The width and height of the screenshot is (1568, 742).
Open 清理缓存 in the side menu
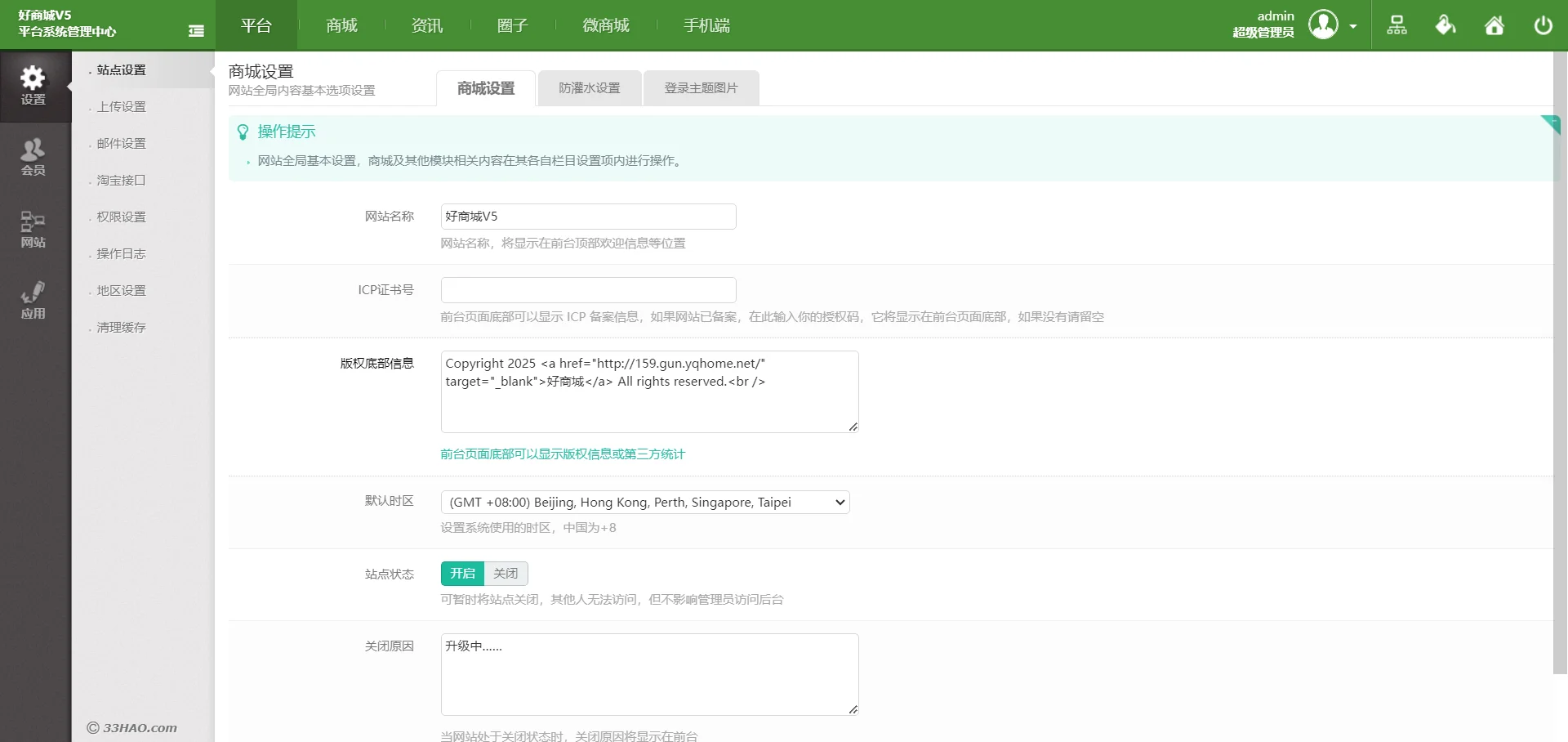coord(122,328)
